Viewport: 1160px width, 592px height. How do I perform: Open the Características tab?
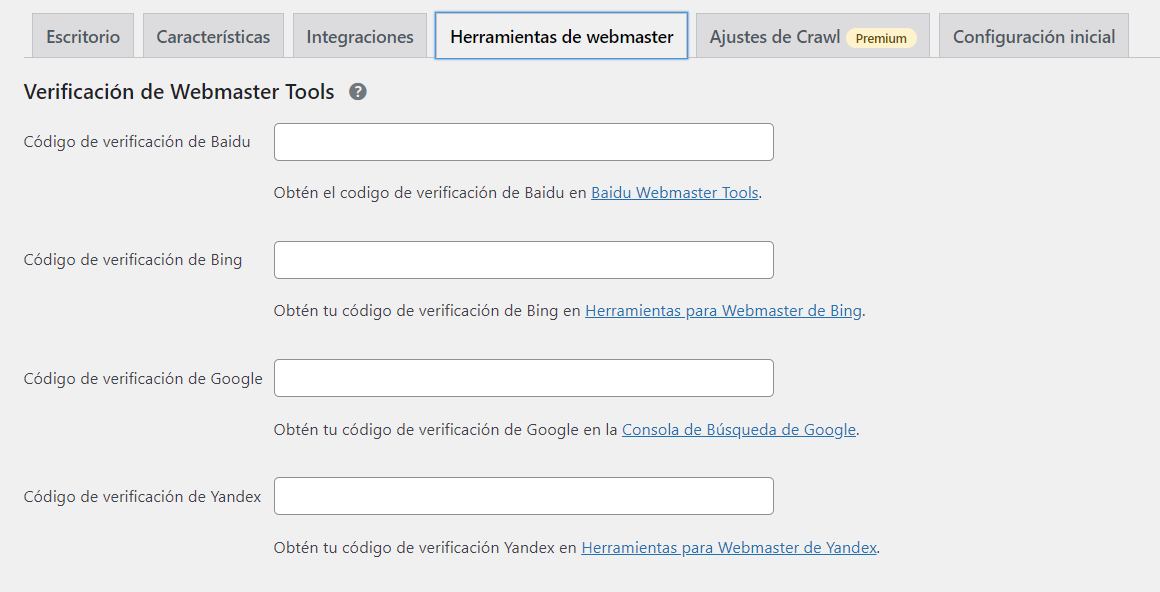tap(213, 34)
